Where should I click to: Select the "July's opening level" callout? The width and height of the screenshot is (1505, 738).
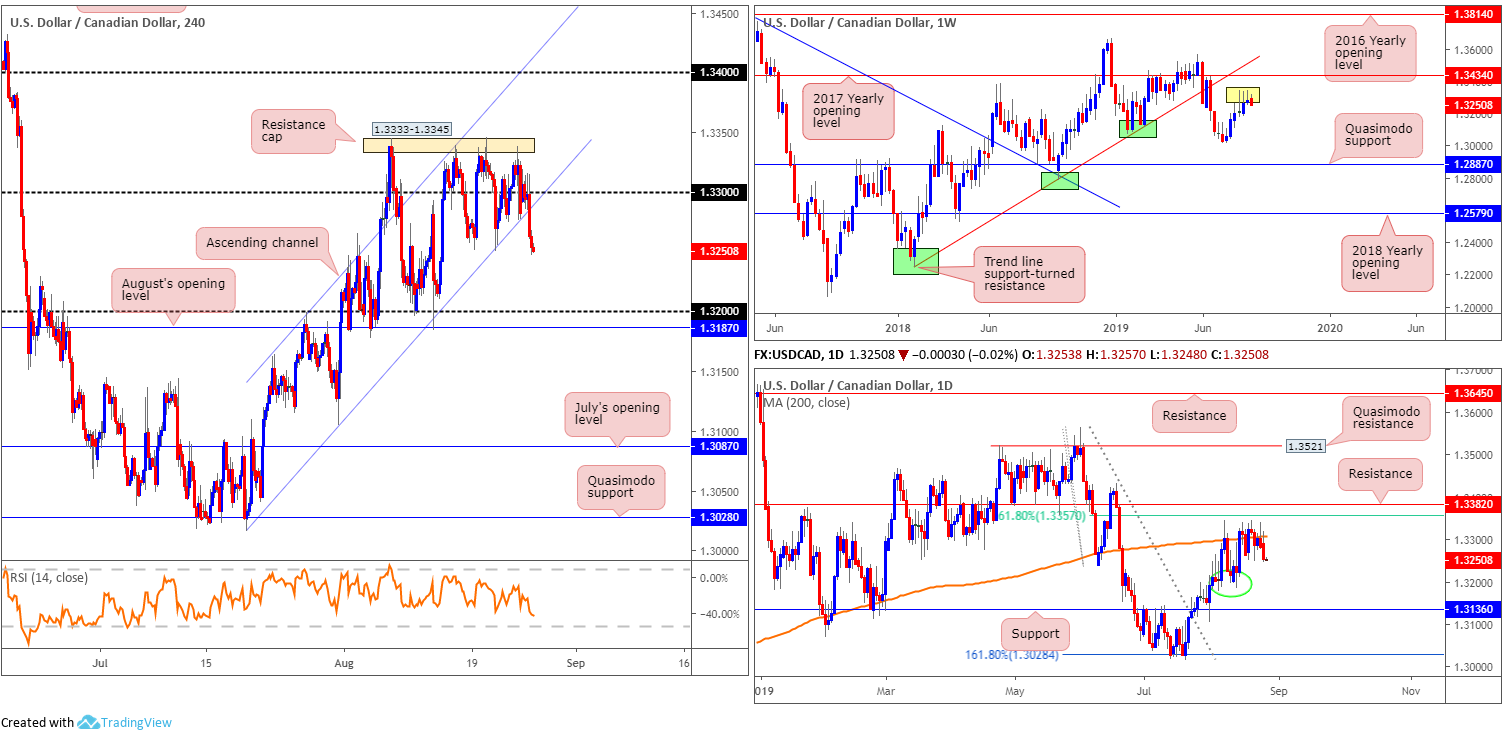[x=617, y=414]
